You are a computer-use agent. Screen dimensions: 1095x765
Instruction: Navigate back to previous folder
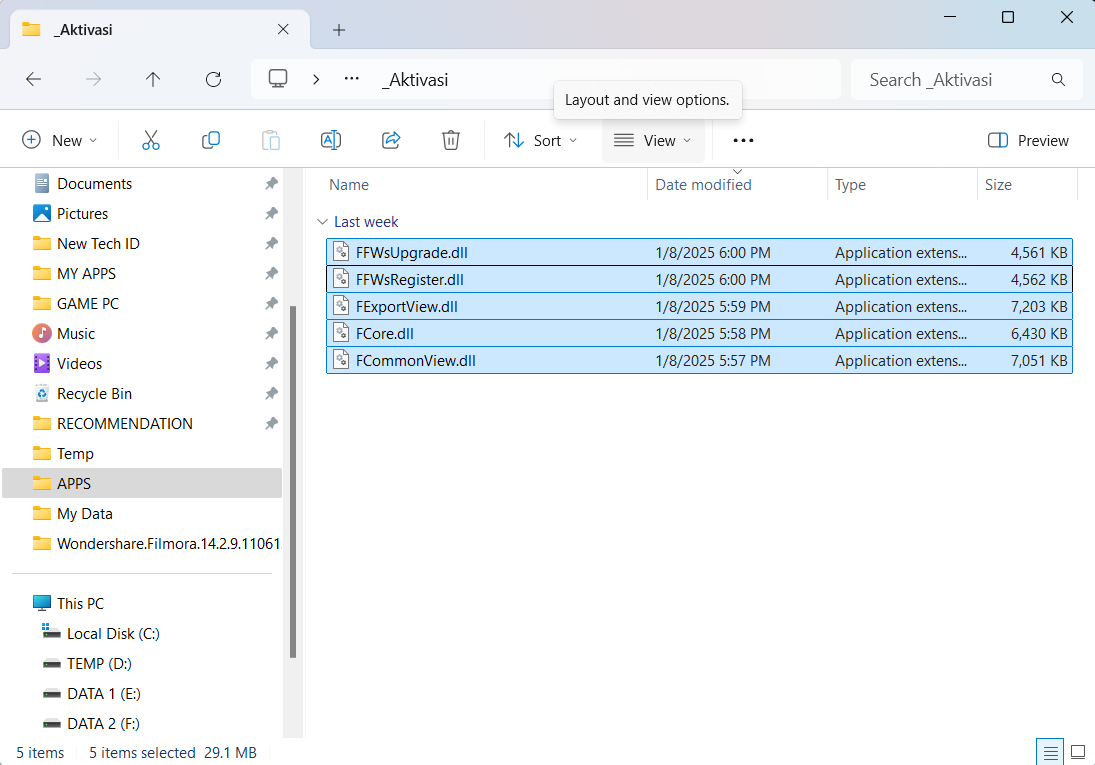point(33,80)
